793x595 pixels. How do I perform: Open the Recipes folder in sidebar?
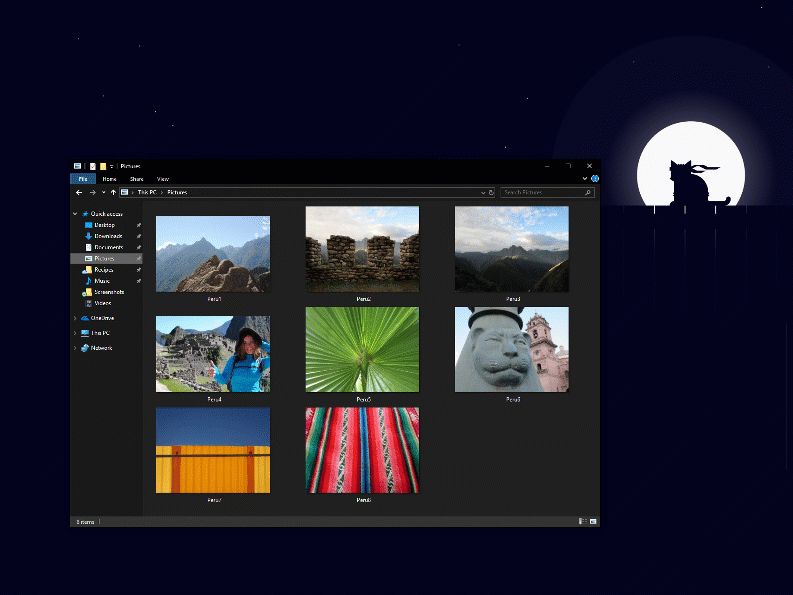pyautogui.click(x=103, y=270)
